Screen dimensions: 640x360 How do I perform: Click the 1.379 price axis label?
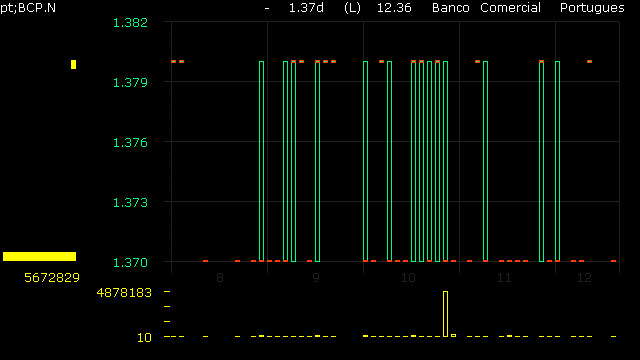click(130, 83)
